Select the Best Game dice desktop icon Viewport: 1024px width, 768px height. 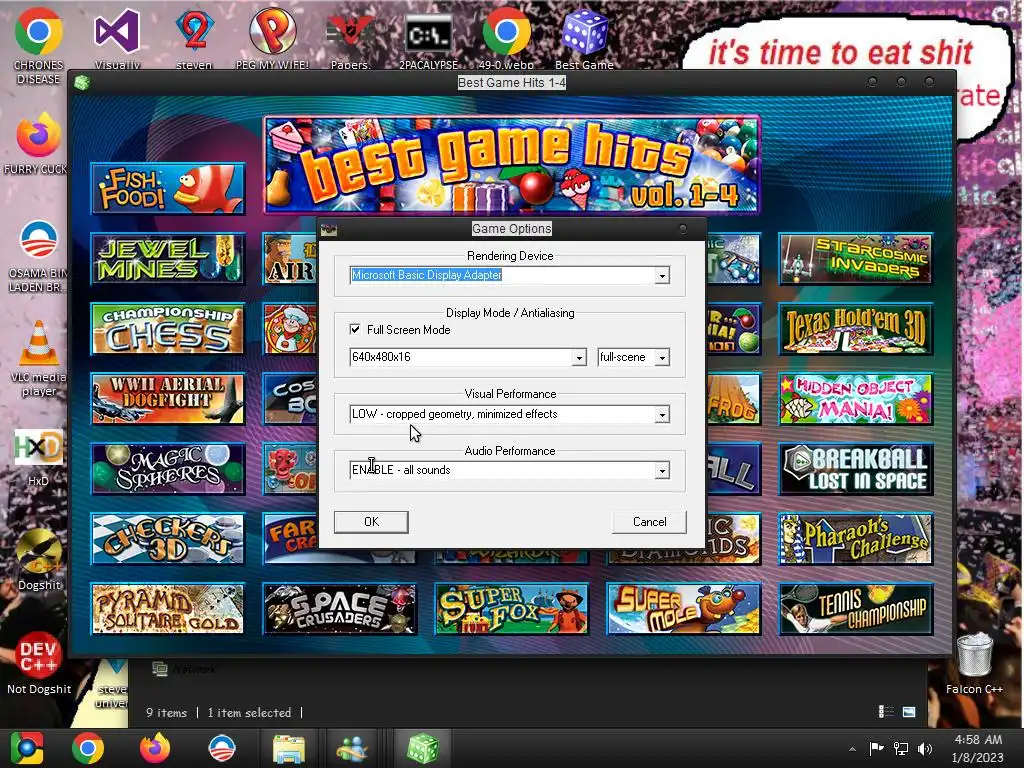click(584, 38)
